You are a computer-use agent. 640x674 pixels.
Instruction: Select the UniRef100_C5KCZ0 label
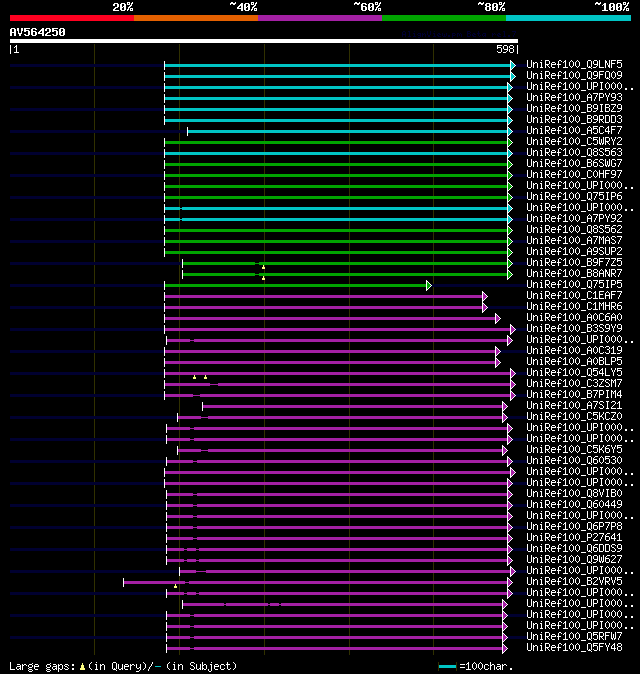[x=574, y=417]
